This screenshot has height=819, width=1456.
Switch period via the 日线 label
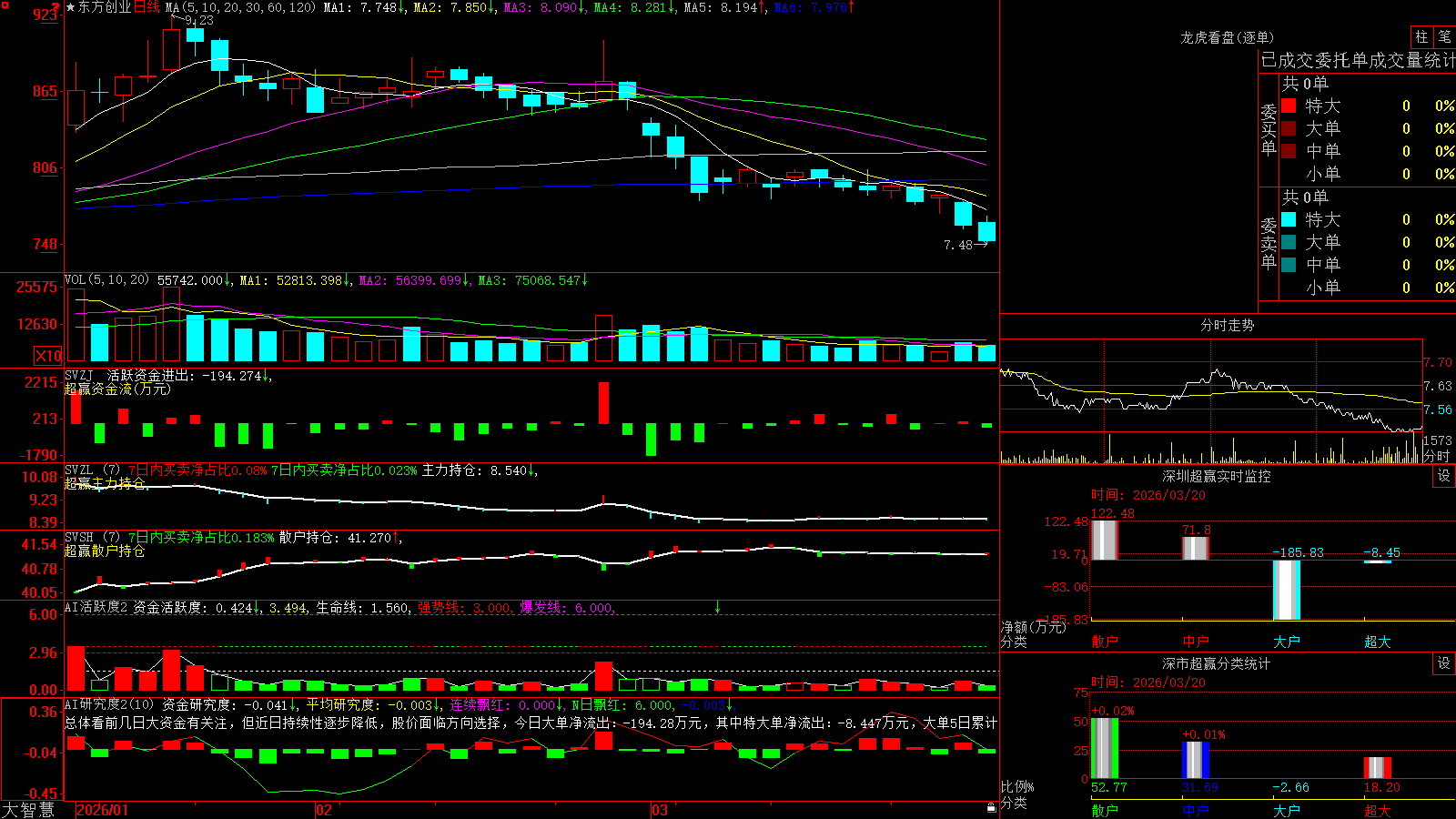[147, 7]
